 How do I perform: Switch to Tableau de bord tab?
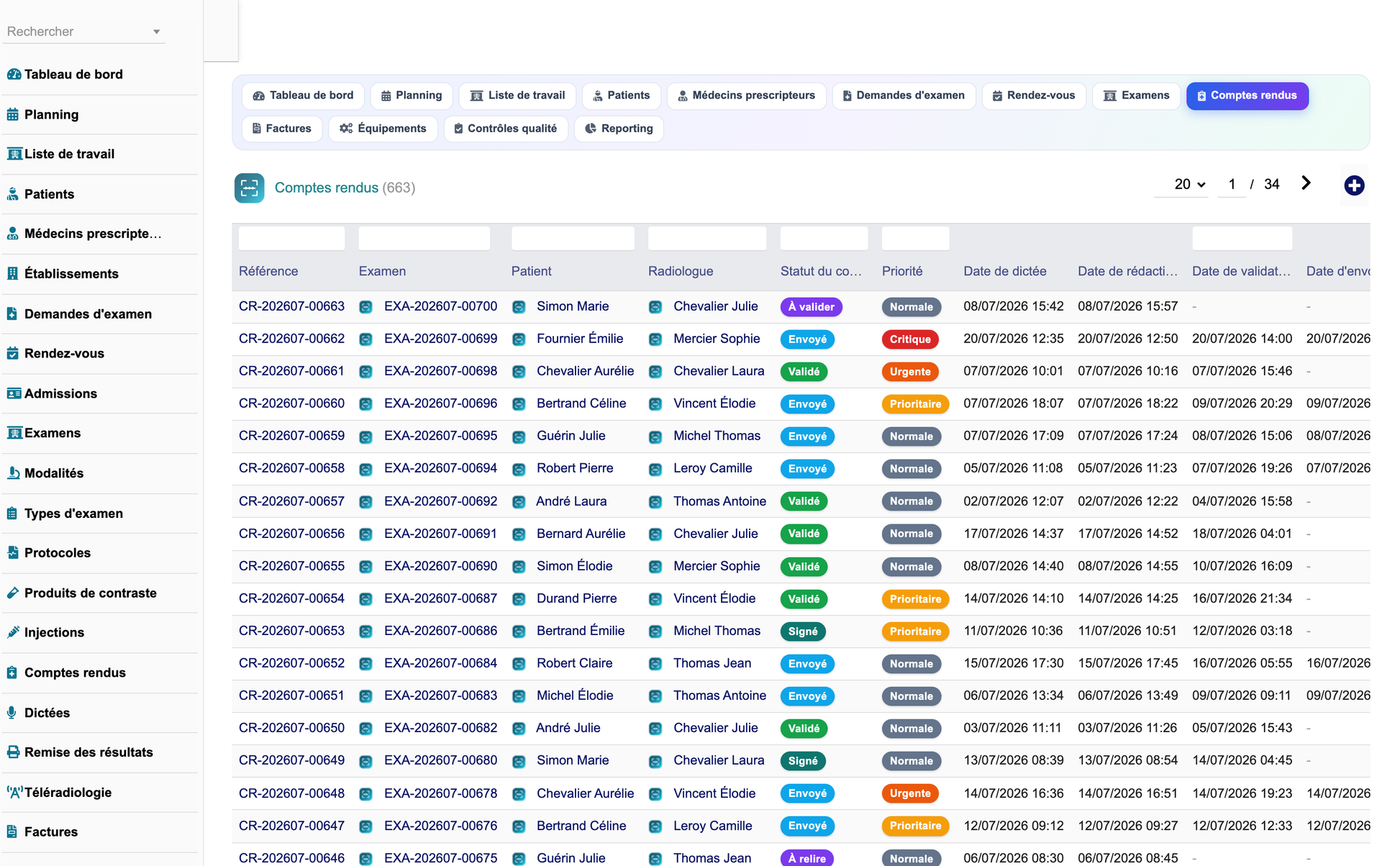coord(303,96)
